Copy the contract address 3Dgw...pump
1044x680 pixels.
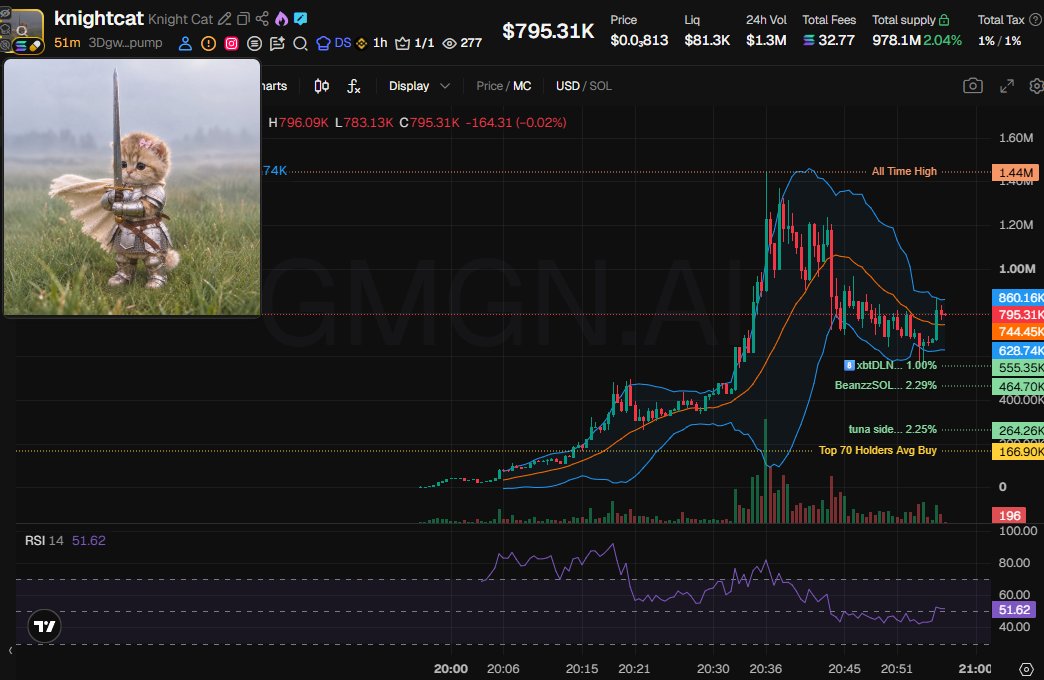tap(125, 43)
